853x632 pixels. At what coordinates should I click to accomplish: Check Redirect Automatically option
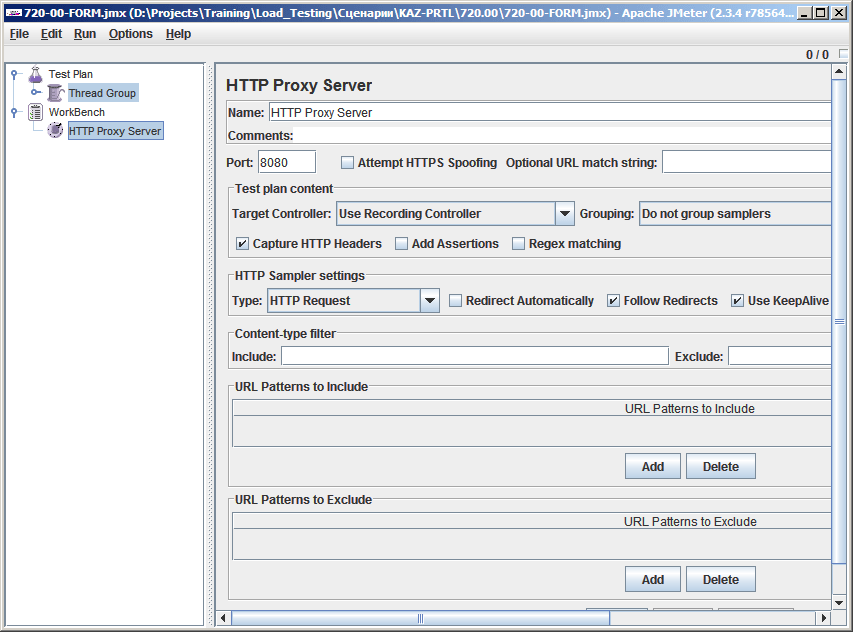coord(455,301)
